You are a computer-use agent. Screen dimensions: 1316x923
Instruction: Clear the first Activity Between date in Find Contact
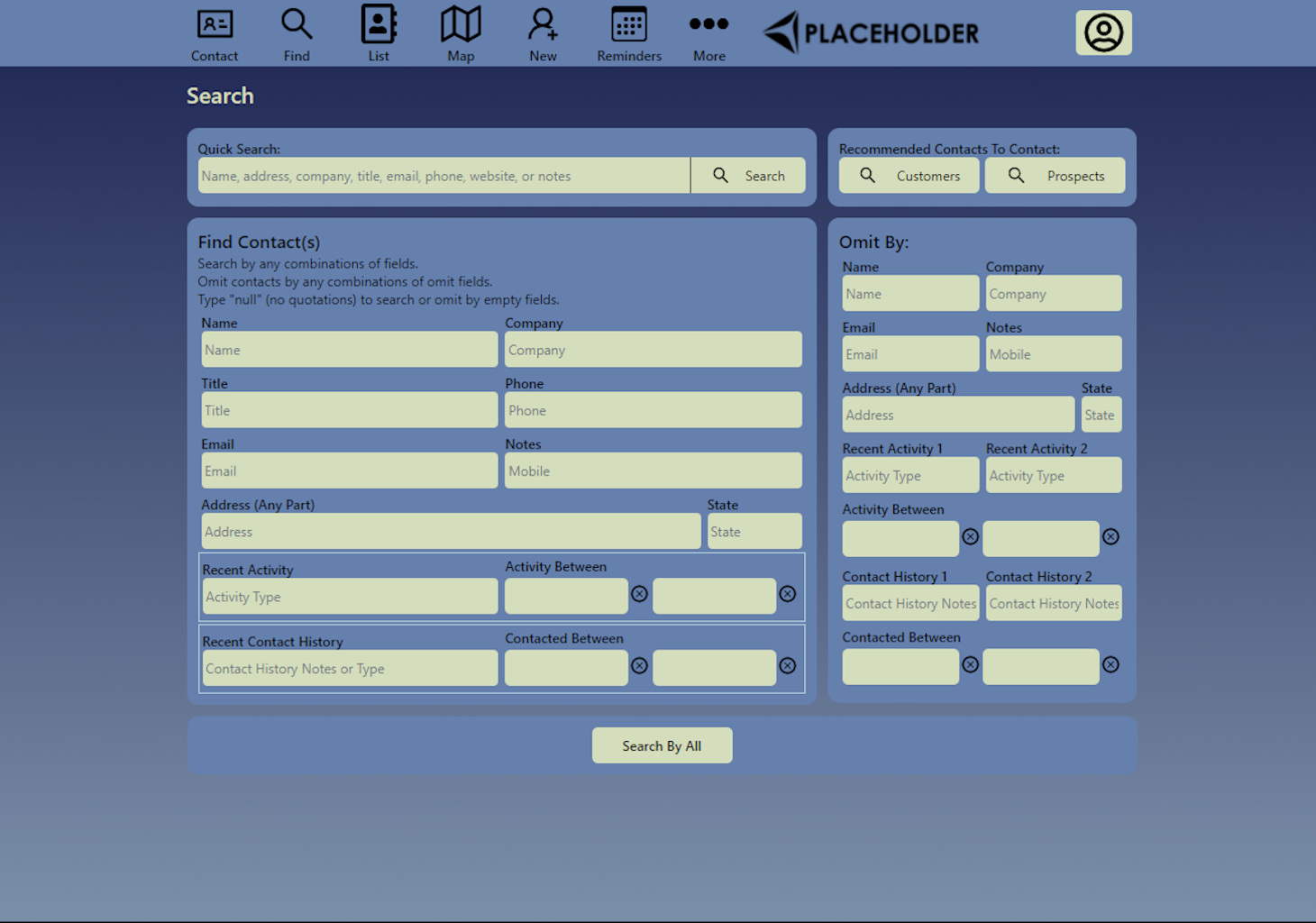tap(639, 594)
